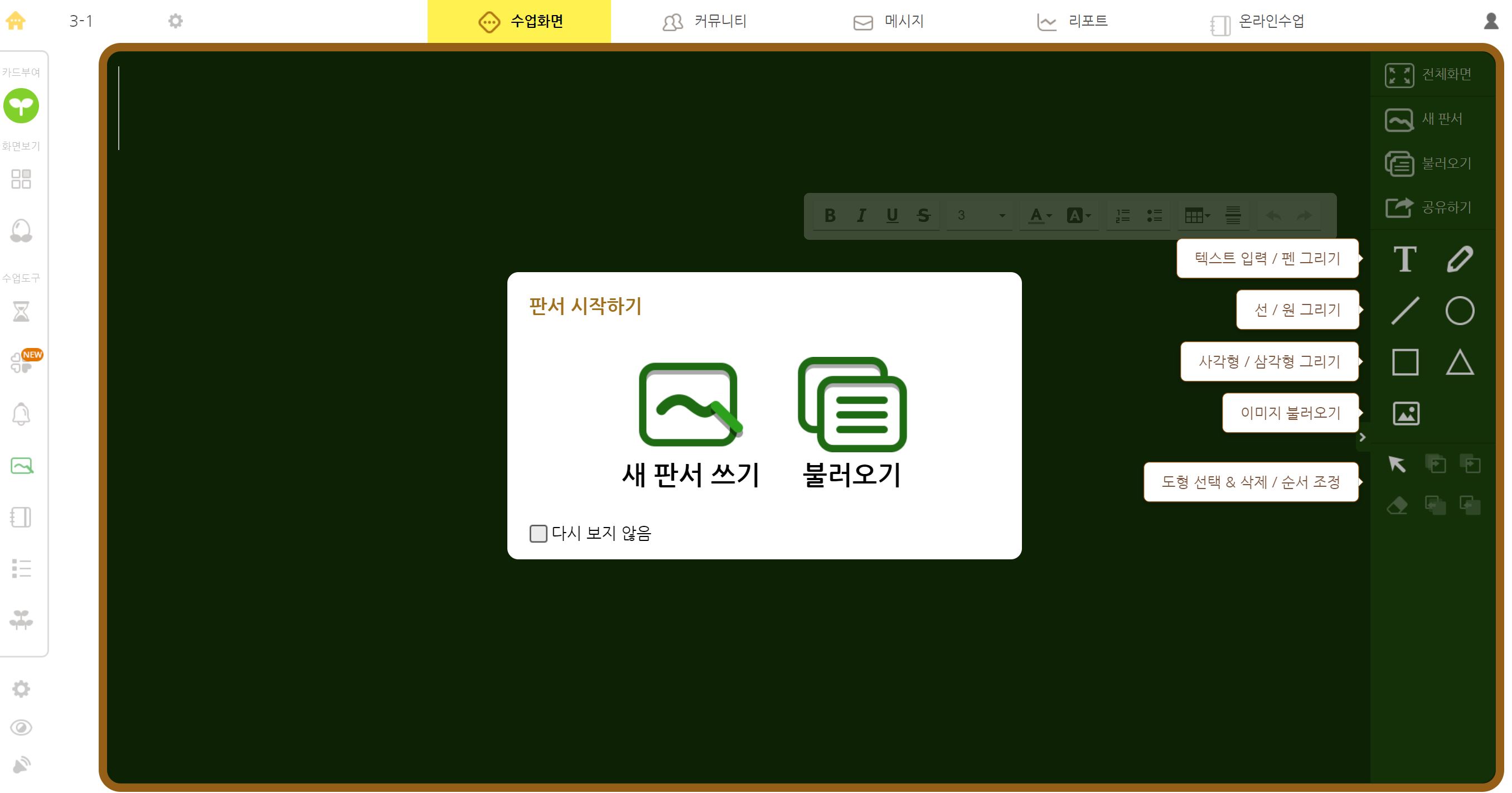1512x793 pixels.
Task: Toggle bold formatting button
Action: tap(830, 215)
